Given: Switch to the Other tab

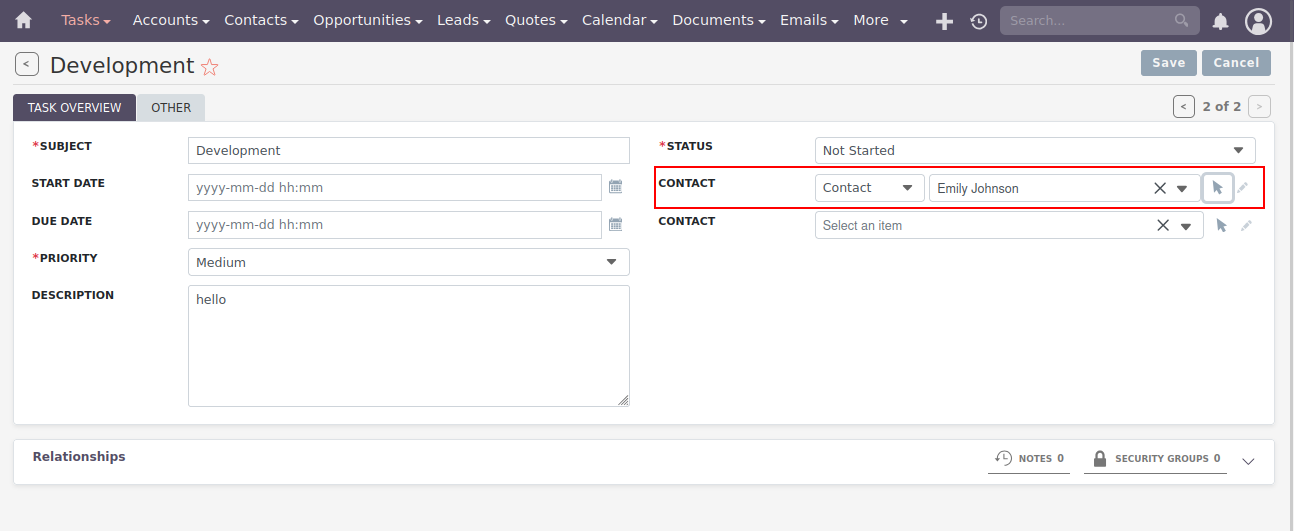Looking at the screenshot, I should (171, 108).
